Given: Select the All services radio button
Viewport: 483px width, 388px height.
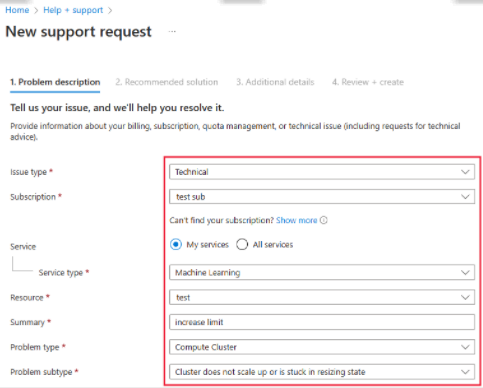Looking at the screenshot, I should tap(242, 244).
